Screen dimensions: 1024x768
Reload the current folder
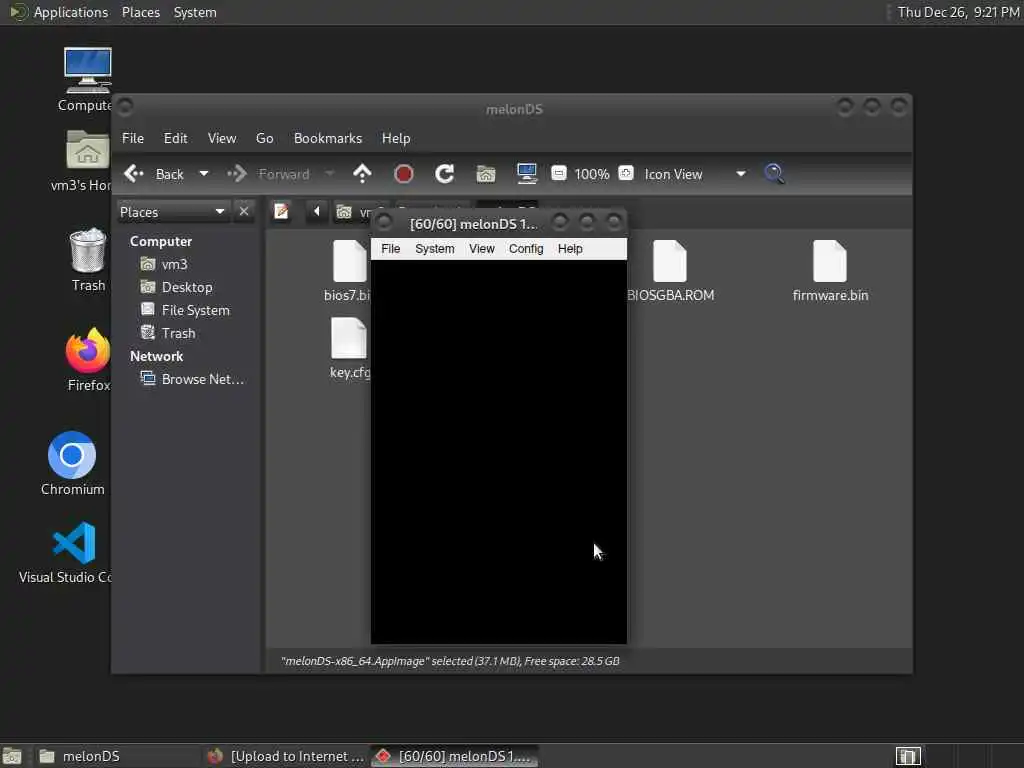tap(445, 174)
